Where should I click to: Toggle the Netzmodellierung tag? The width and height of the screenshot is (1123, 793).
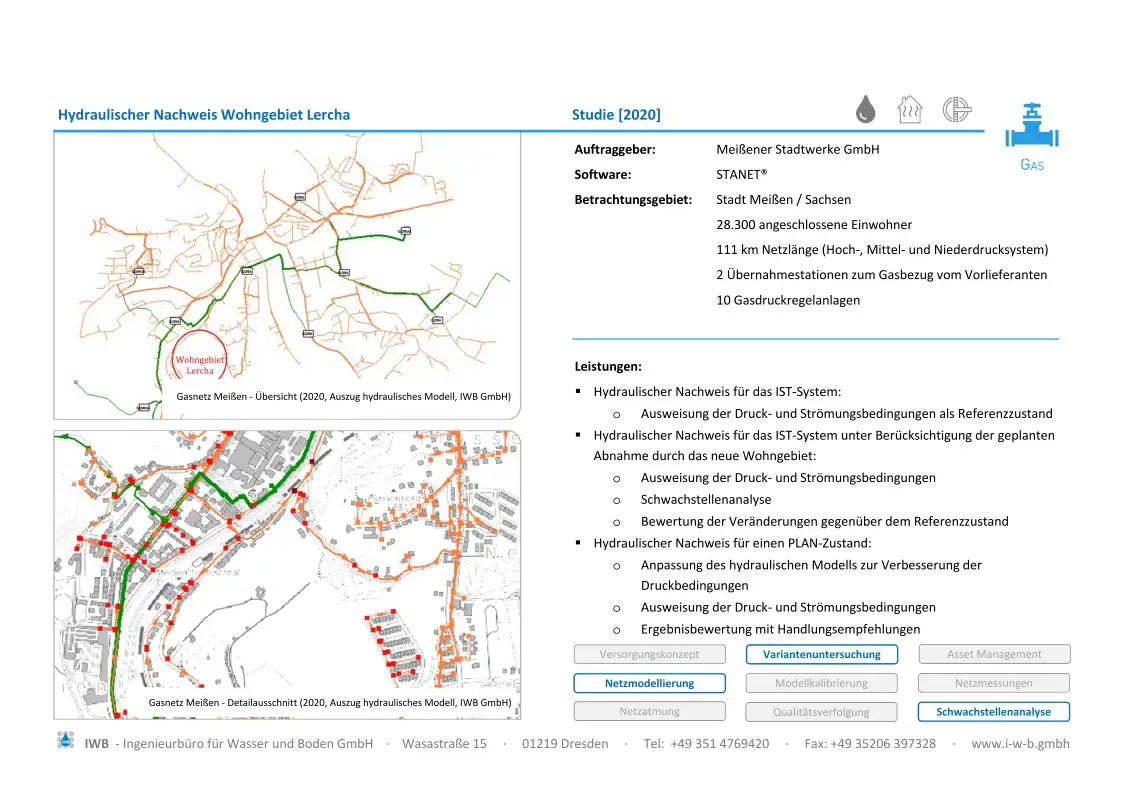pyautogui.click(x=649, y=683)
